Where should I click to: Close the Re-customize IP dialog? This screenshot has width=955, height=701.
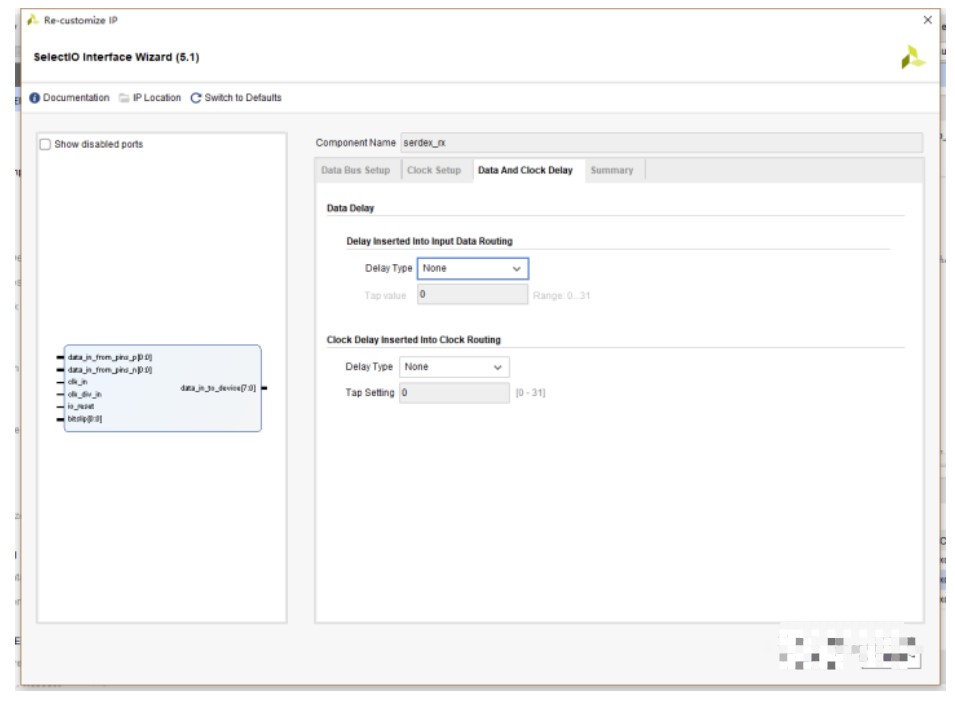click(927, 21)
